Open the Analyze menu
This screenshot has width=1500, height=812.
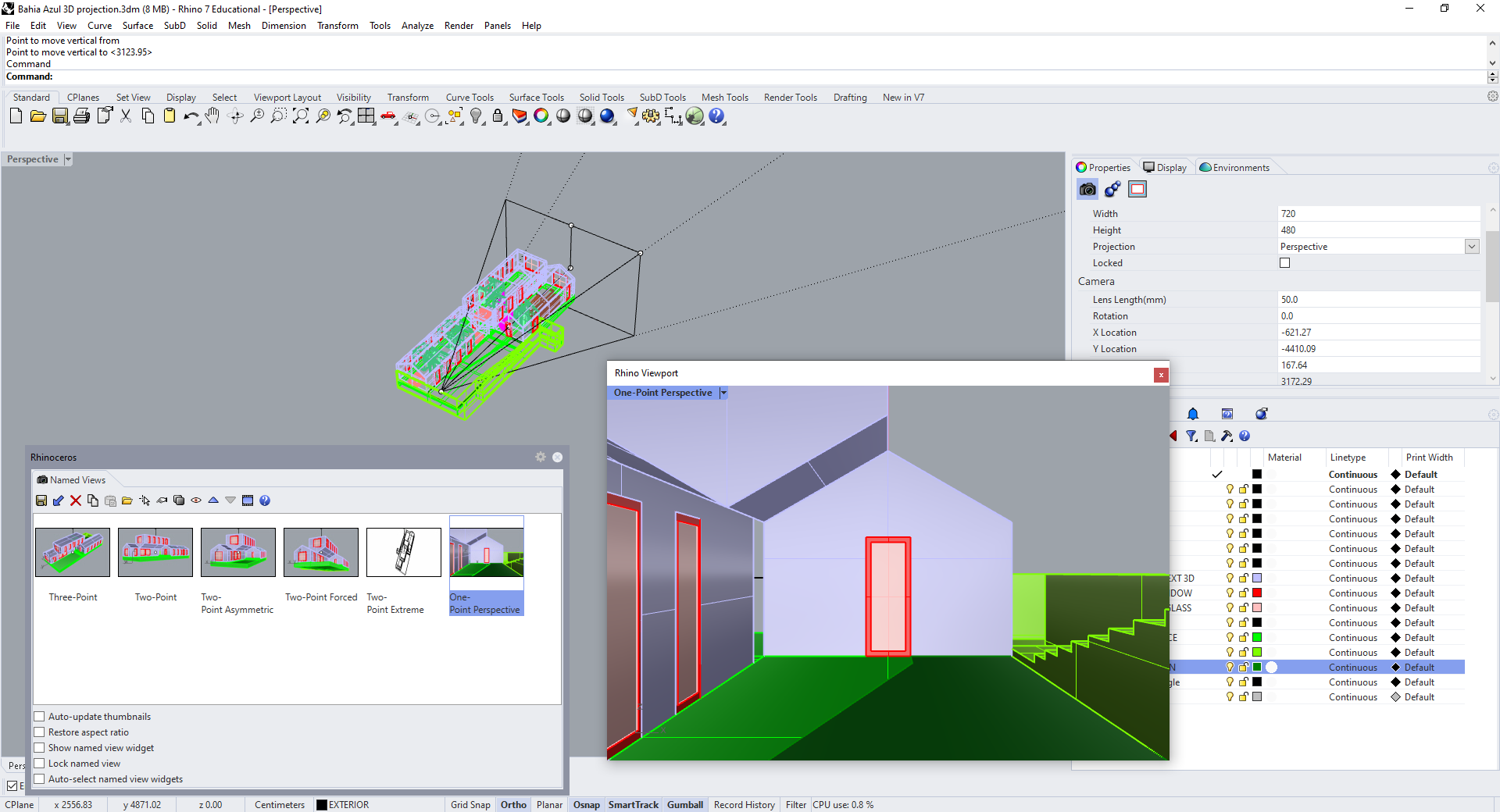pyautogui.click(x=417, y=26)
